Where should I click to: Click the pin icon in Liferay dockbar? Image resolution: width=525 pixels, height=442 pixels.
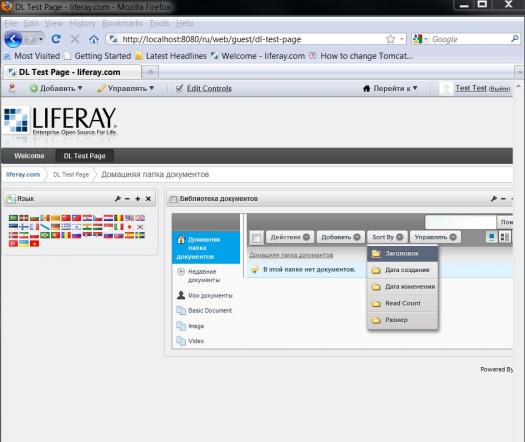pos(12,88)
